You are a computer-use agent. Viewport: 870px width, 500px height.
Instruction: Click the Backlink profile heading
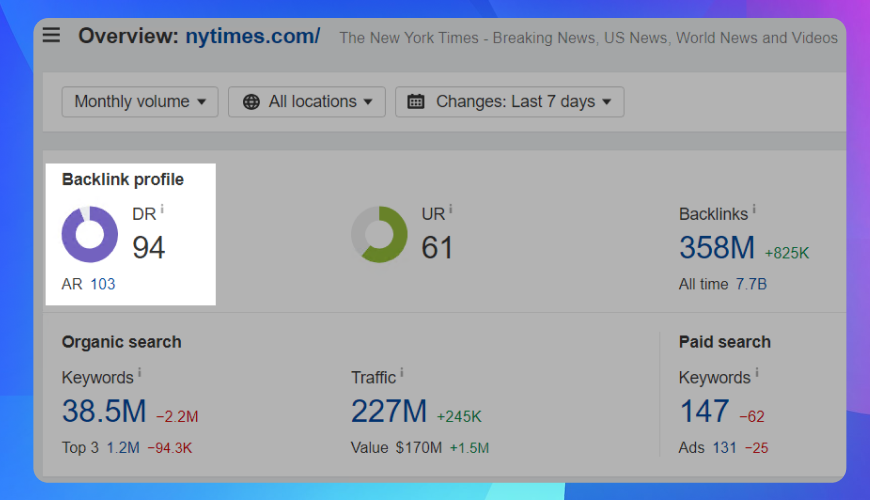pyautogui.click(x=123, y=180)
